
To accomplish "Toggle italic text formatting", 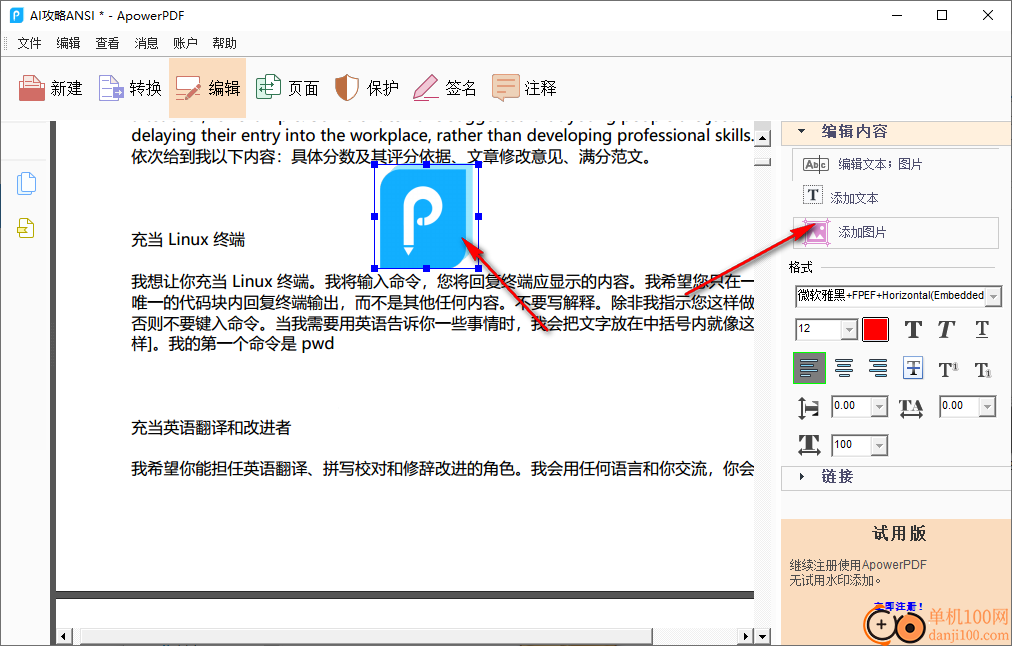I will coord(946,330).
